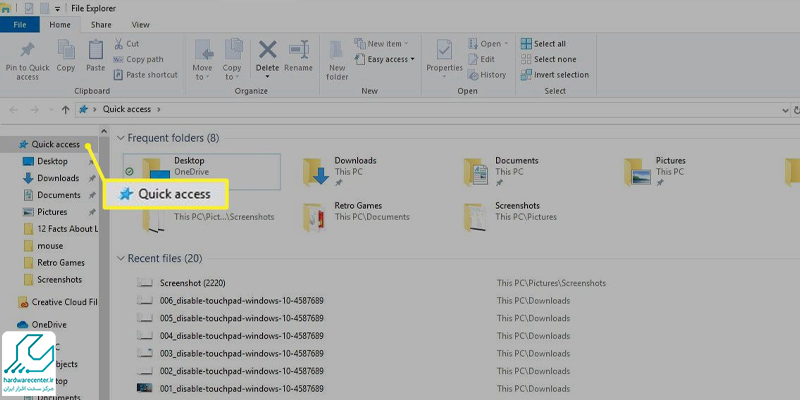Switch to the View ribbon tab
This screenshot has width=800, height=400.
tap(140, 24)
